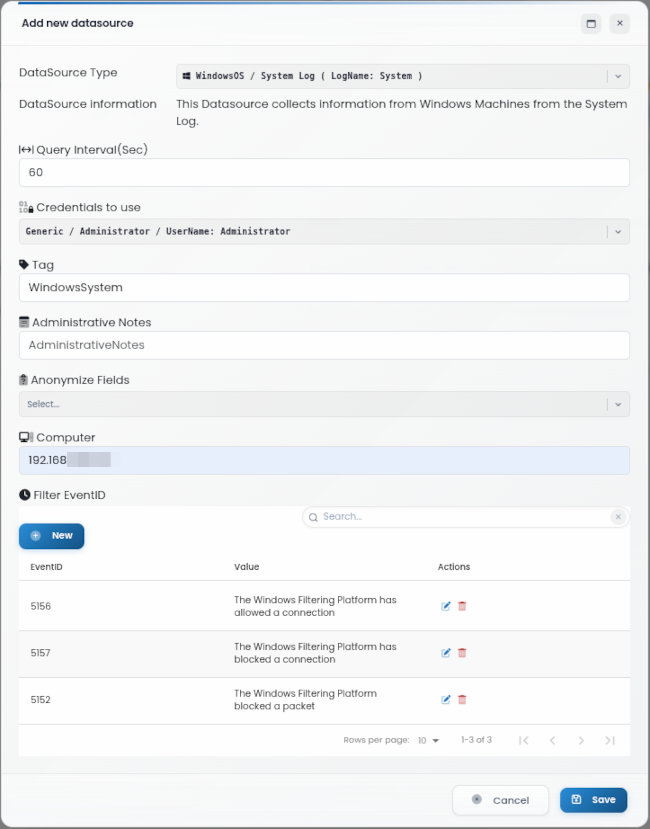Click the search magnifier icon
The width and height of the screenshot is (650, 829).
(x=313, y=517)
